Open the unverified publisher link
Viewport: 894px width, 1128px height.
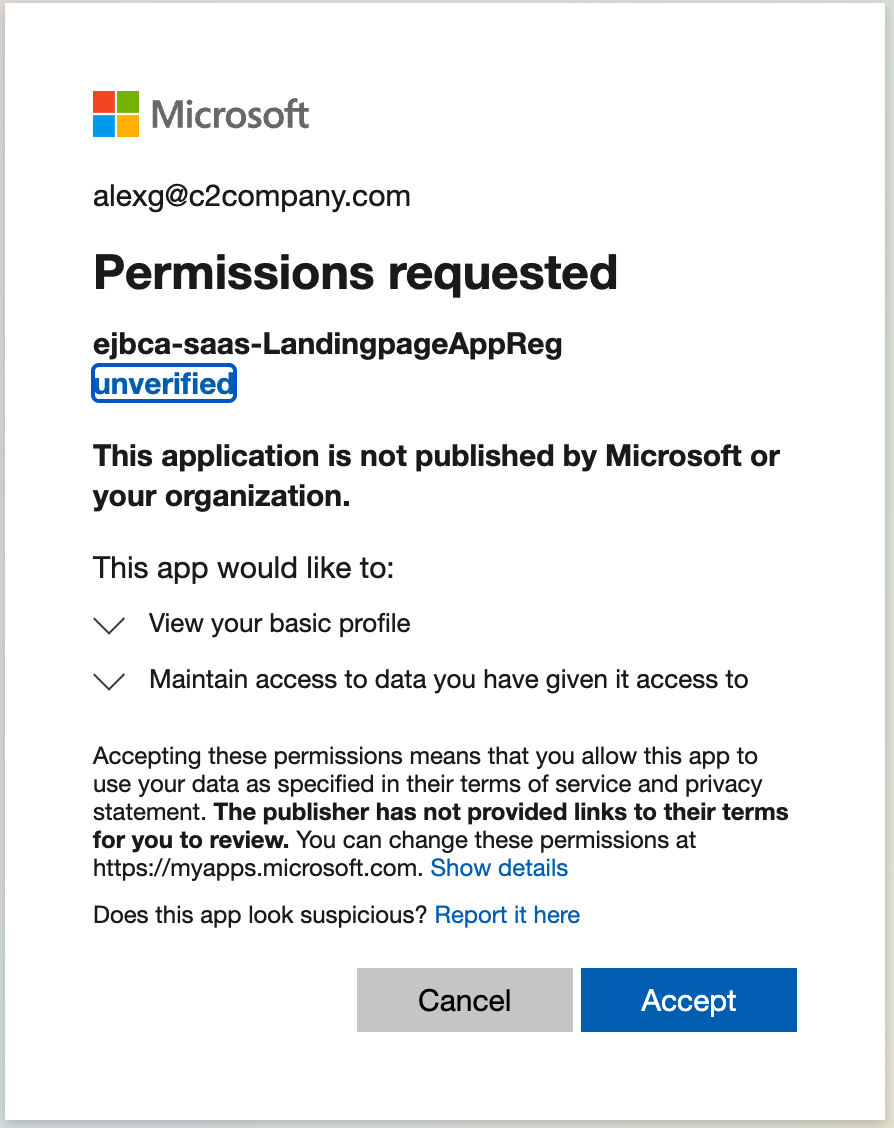point(164,383)
